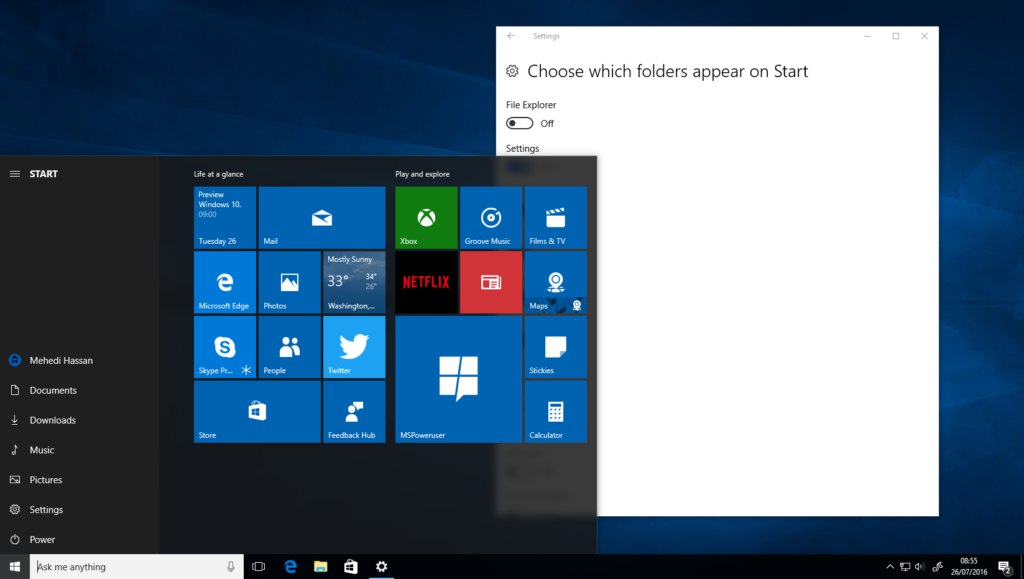Open the Calculator tile
This screenshot has width=1024, height=579.
[x=556, y=411]
